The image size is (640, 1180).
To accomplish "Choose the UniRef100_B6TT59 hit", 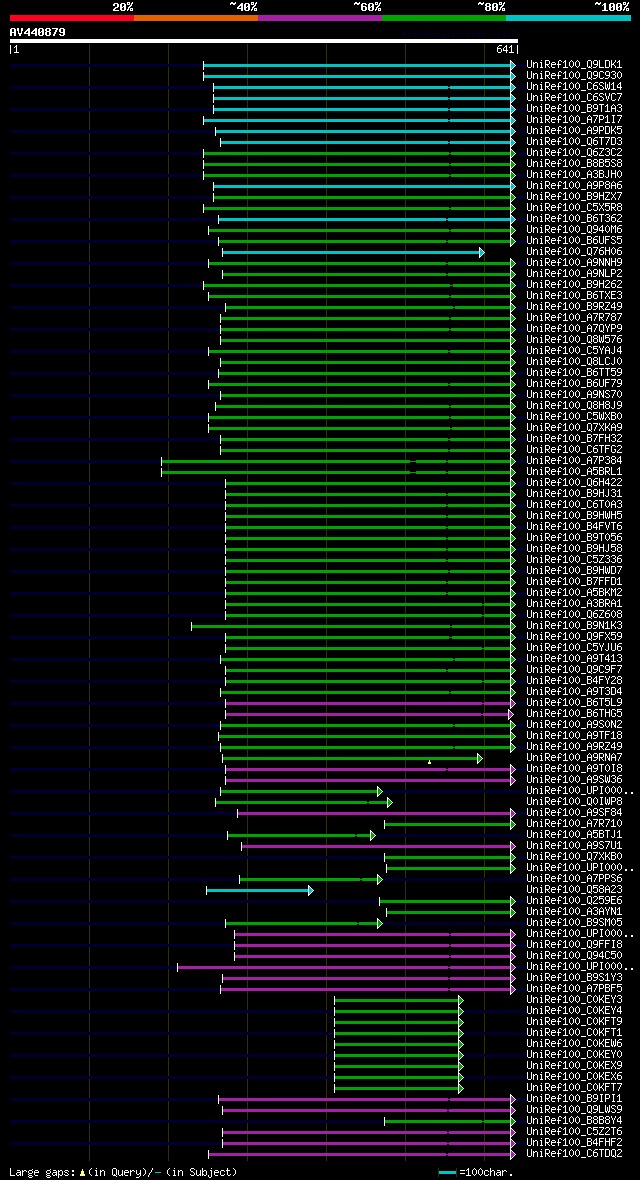I will pos(574,373).
